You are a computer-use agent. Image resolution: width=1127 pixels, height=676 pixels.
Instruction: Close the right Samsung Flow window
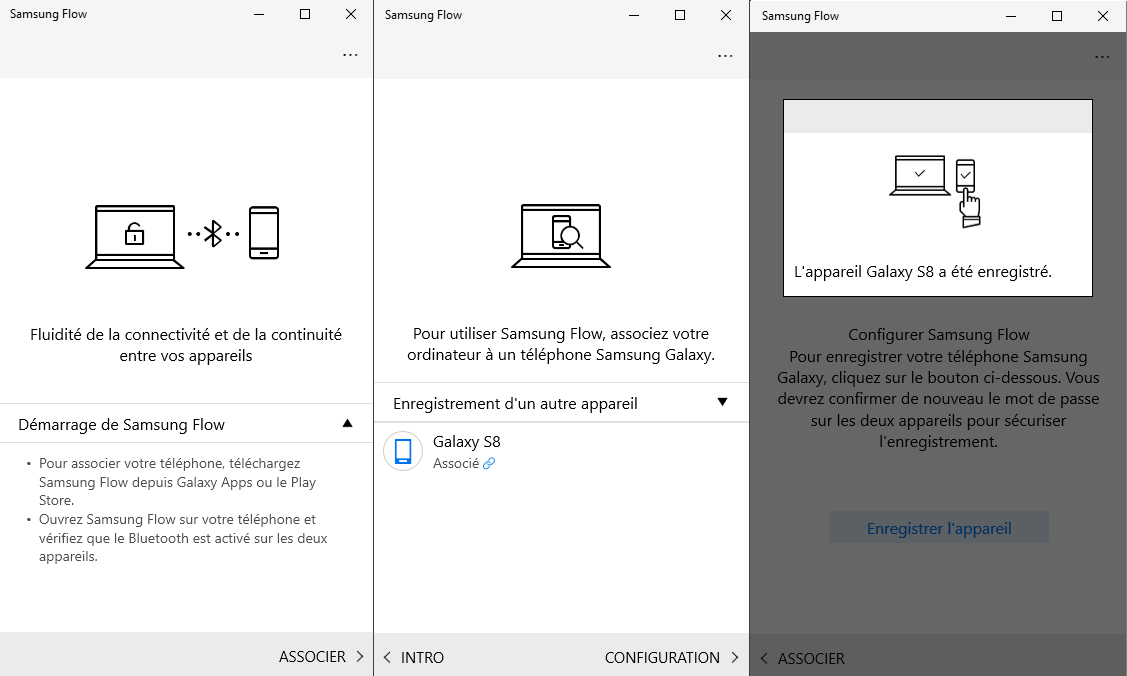click(x=1103, y=16)
